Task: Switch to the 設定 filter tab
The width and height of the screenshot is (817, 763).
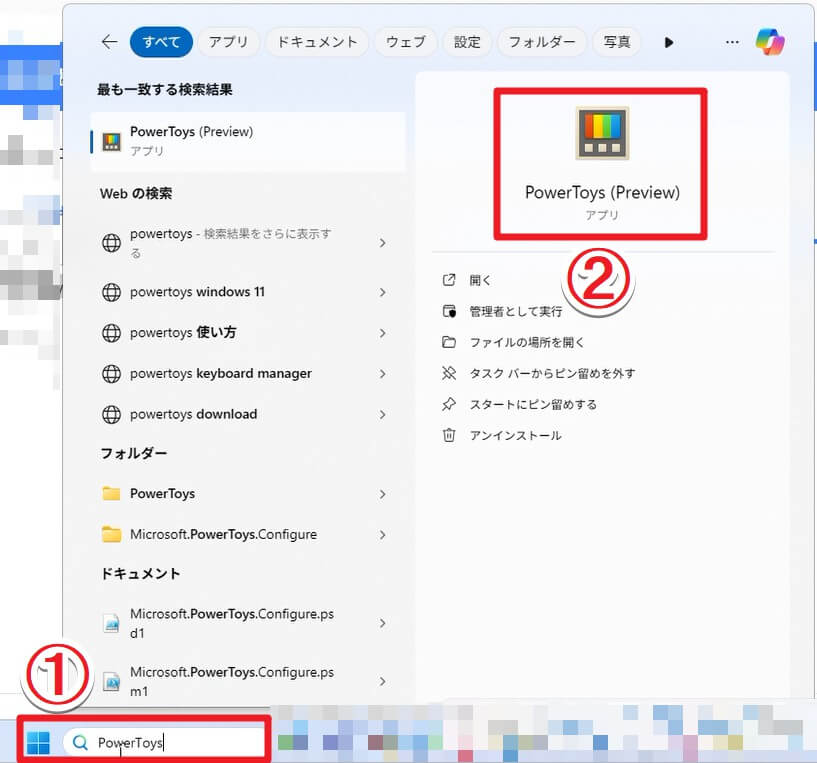Action: point(467,42)
